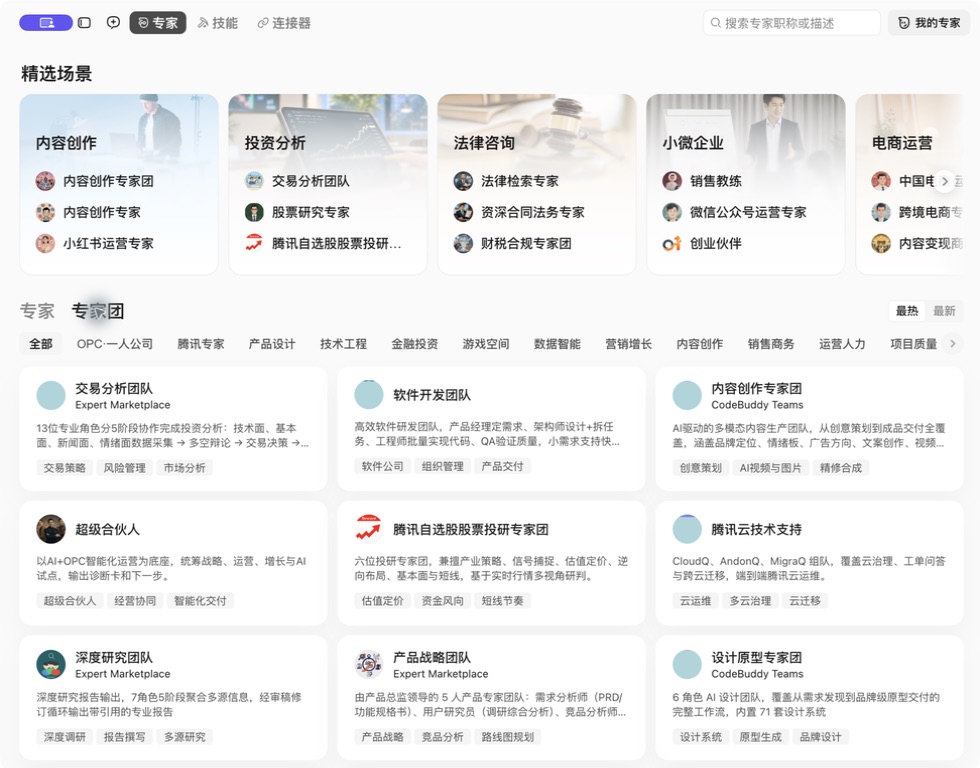This screenshot has height=768, width=980.
Task: Select the 游戏空间 category filter
Action: click(486, 344)
